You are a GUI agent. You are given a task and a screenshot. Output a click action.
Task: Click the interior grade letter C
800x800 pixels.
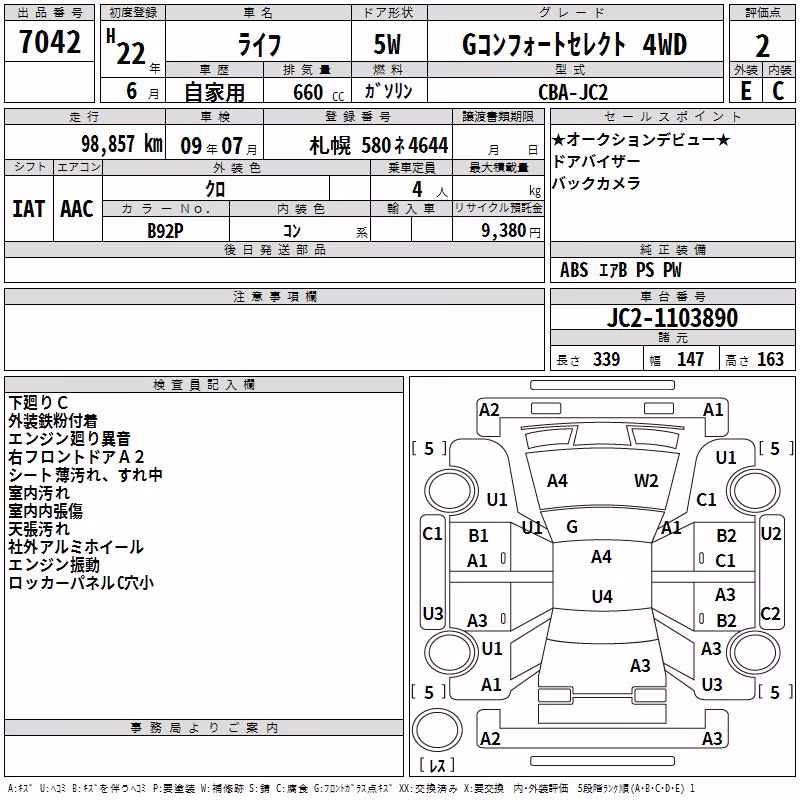click(778, 91)
